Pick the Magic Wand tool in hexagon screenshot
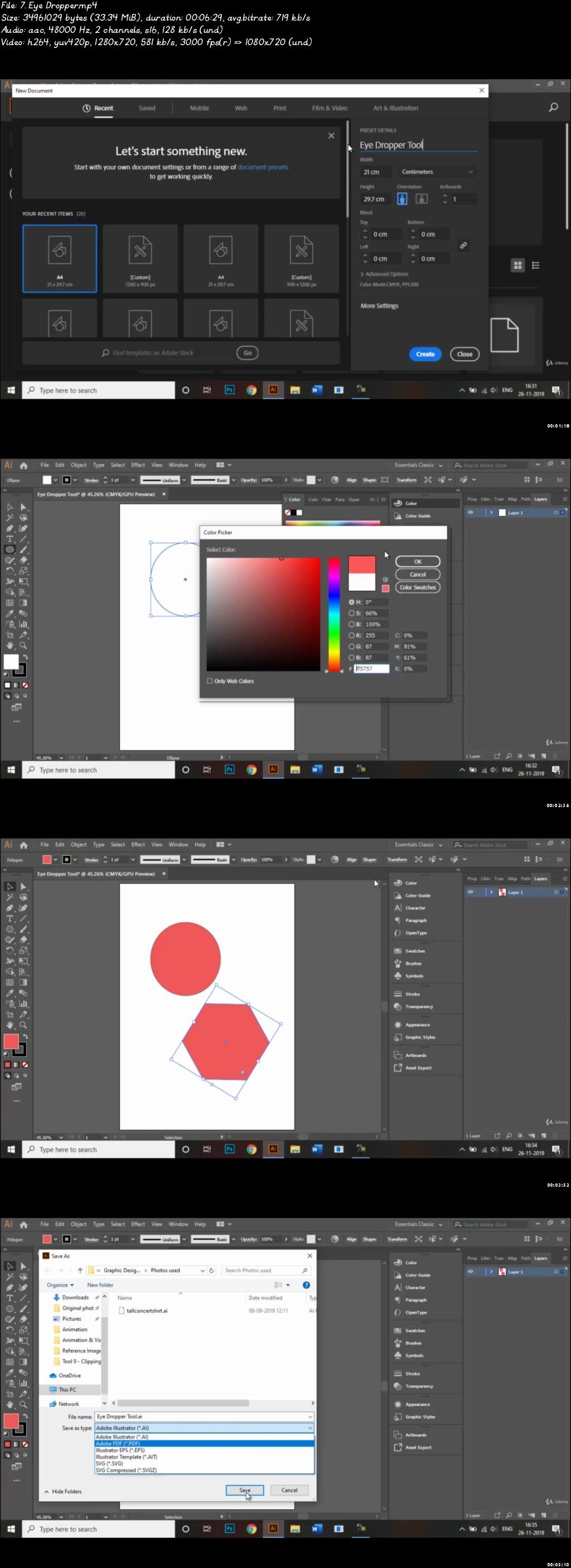 click(9, 897)
